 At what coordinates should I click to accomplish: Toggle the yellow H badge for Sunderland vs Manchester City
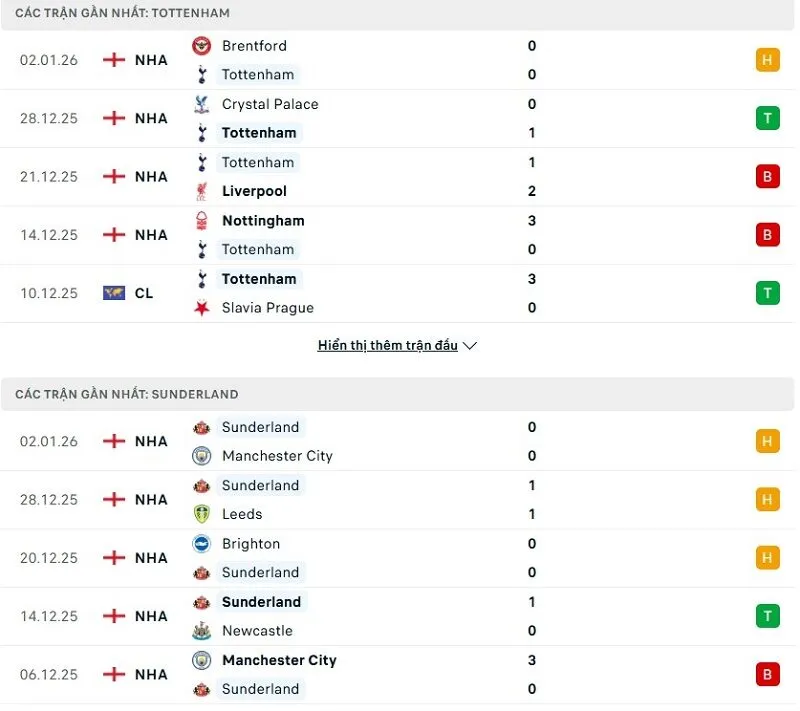[x=767, y=440]
